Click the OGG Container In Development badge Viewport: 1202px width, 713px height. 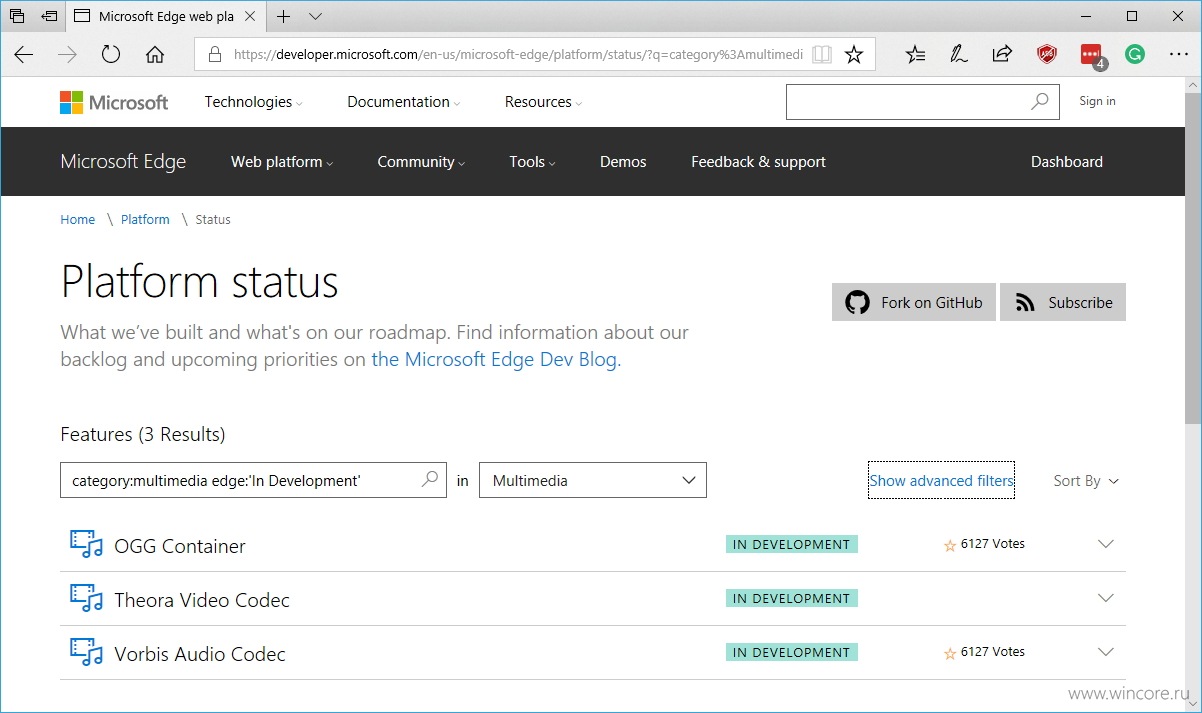(792, 545)
